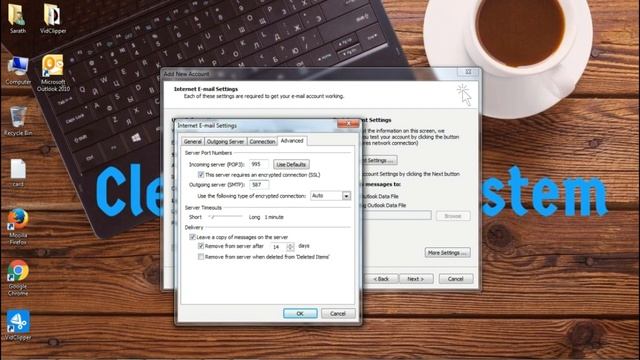Open the Sarath folder on desktop
Image resolution: width=640 pixels, height=360 pixels.
17,18
